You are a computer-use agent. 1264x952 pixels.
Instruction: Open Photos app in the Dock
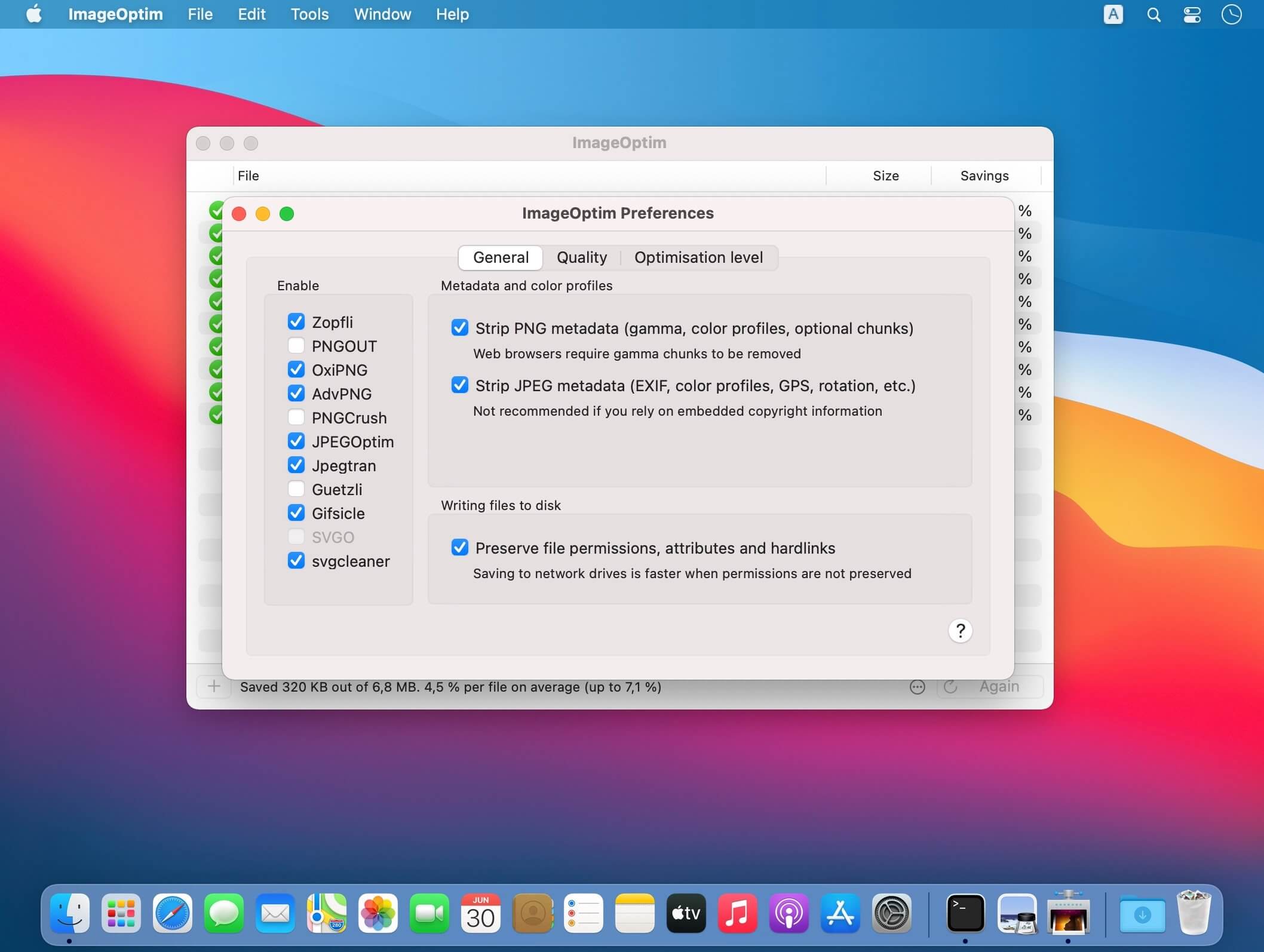378,913
